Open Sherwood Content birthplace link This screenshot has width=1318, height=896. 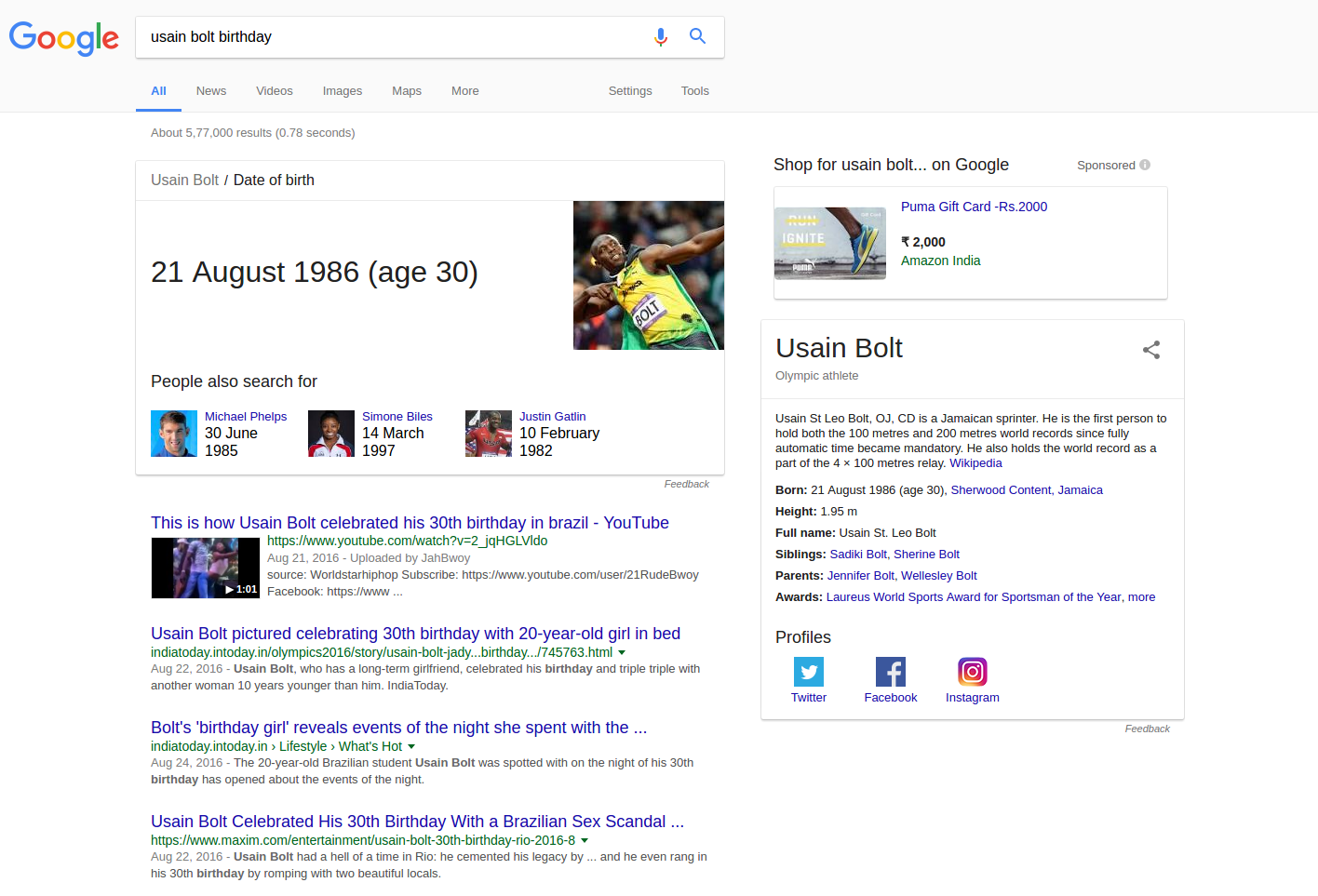tap(1001, 490)
